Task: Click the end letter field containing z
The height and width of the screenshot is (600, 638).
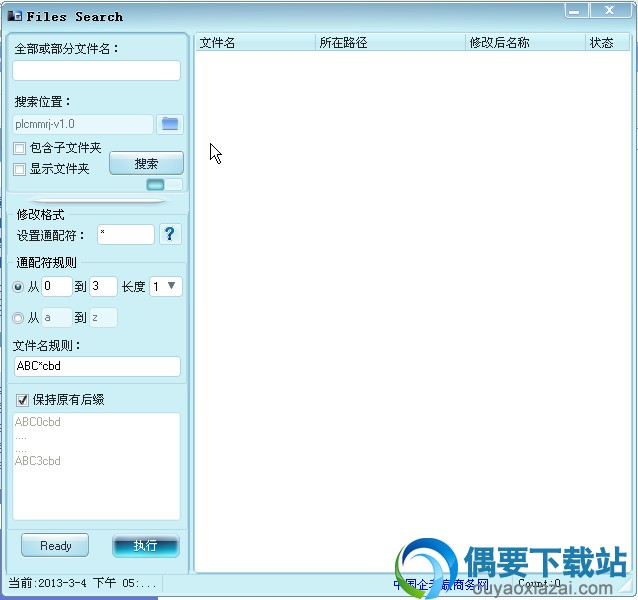Action: (103, 317)
